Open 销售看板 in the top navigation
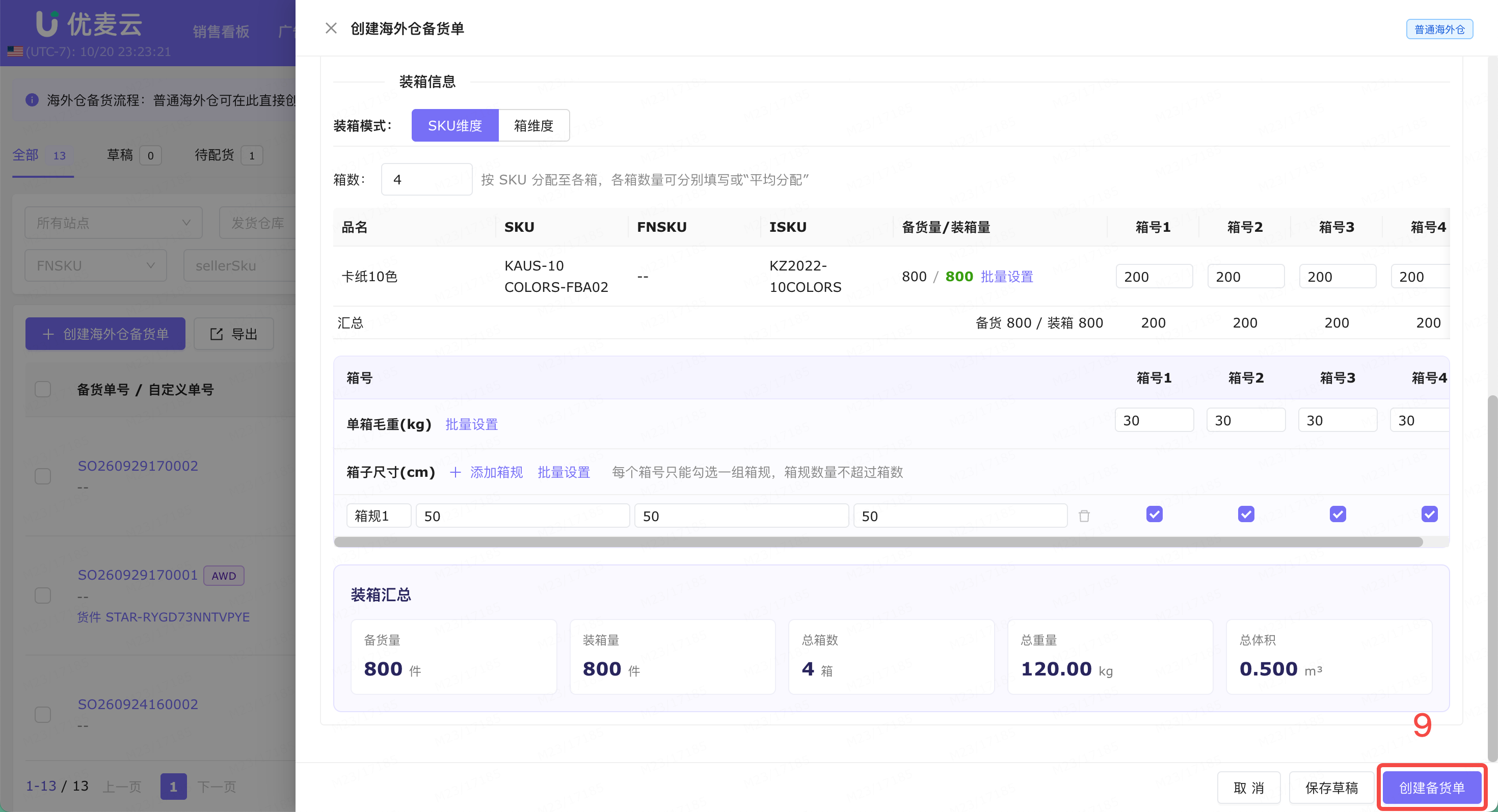 [221, 32]
